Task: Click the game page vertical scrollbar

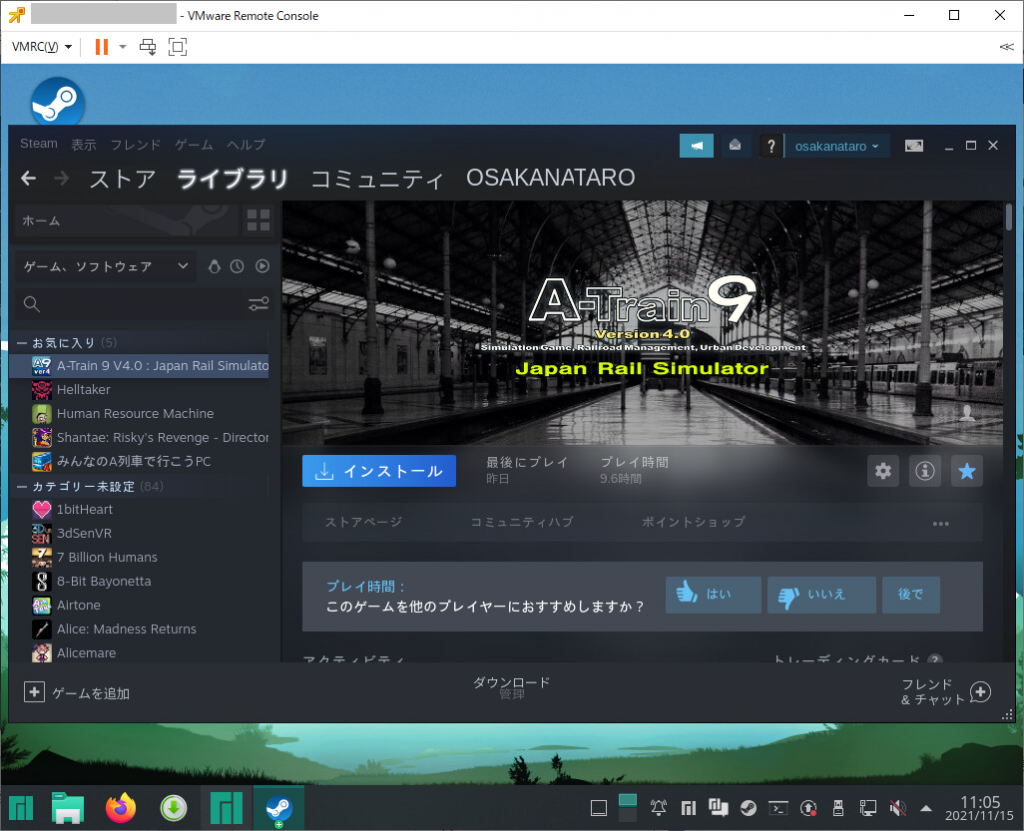Action: (x=1009, y=217)
